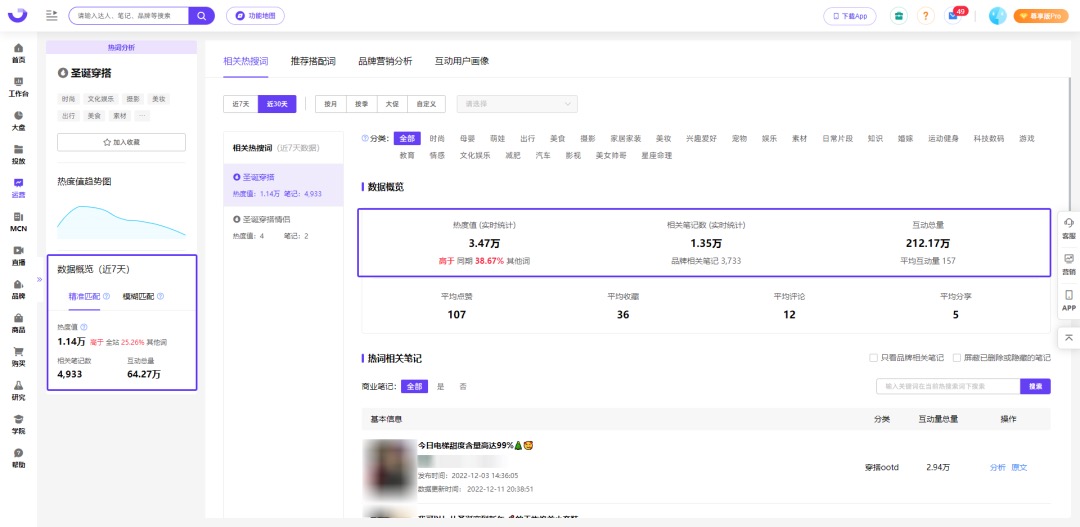
Task: Expand more tags via ellipsis tag
Action: tap(142, 116)
